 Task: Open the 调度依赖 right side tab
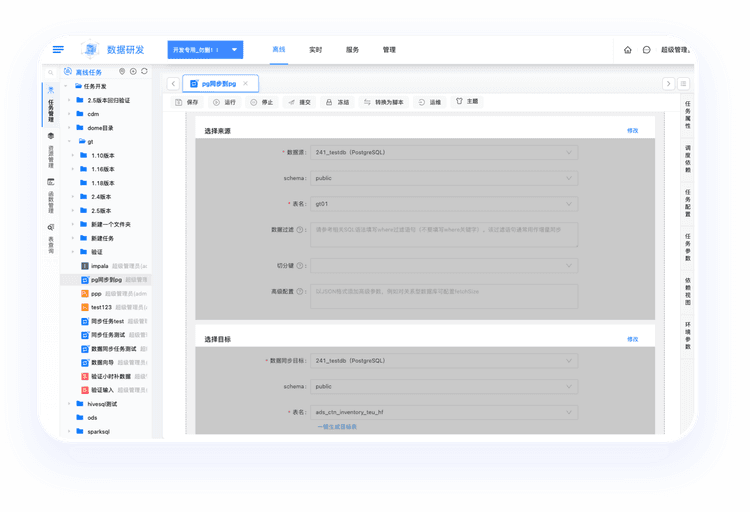coord(687,158)
